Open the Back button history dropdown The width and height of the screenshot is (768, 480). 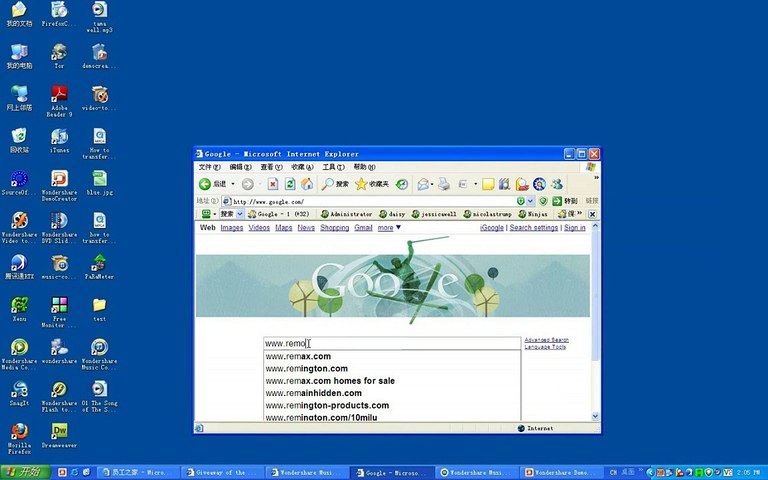coord(233,184)
